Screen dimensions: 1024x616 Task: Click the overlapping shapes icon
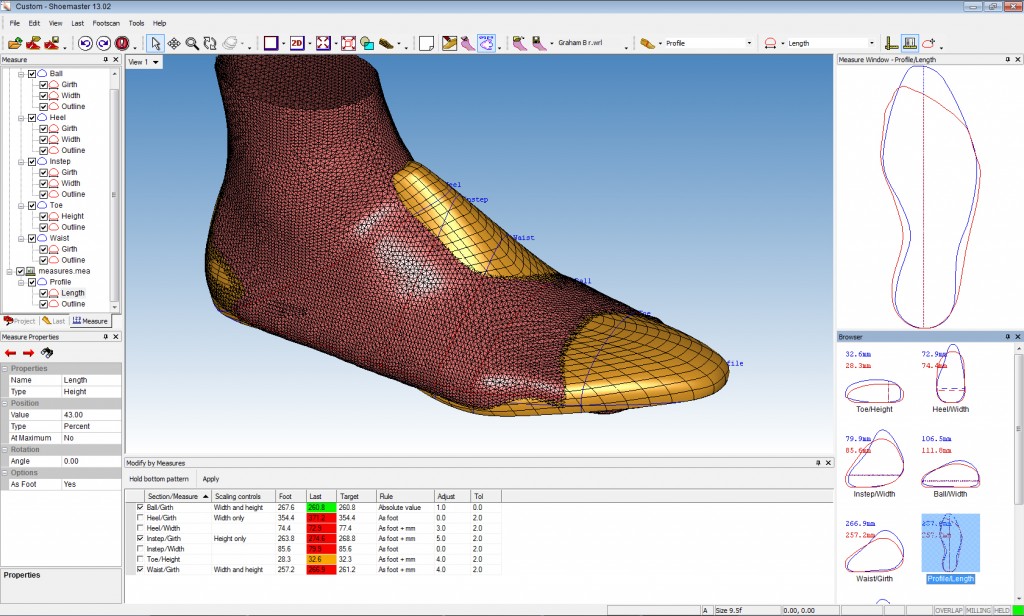click(x=367, y=43)
